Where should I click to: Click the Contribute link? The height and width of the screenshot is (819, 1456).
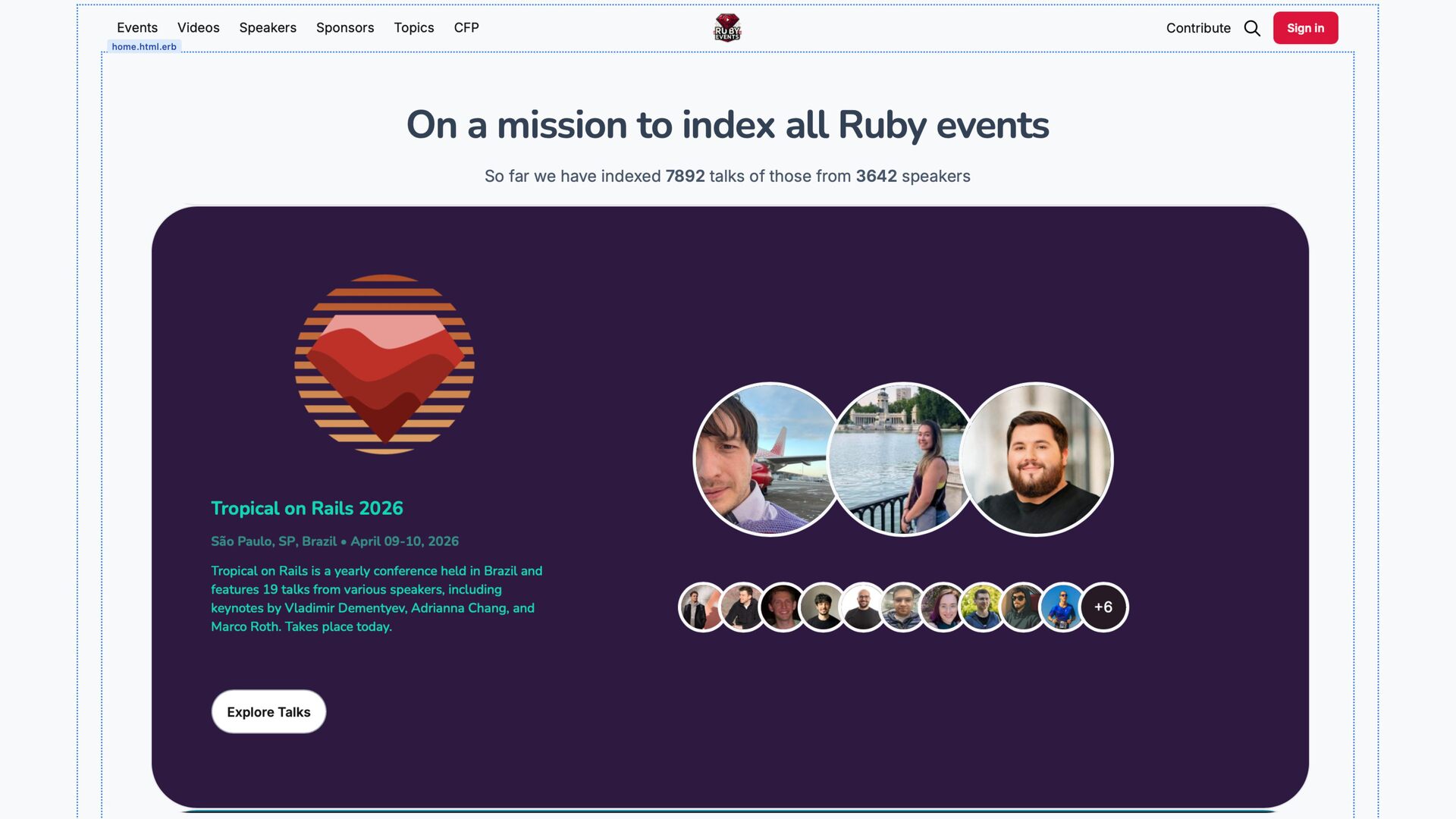point(1198,28)
